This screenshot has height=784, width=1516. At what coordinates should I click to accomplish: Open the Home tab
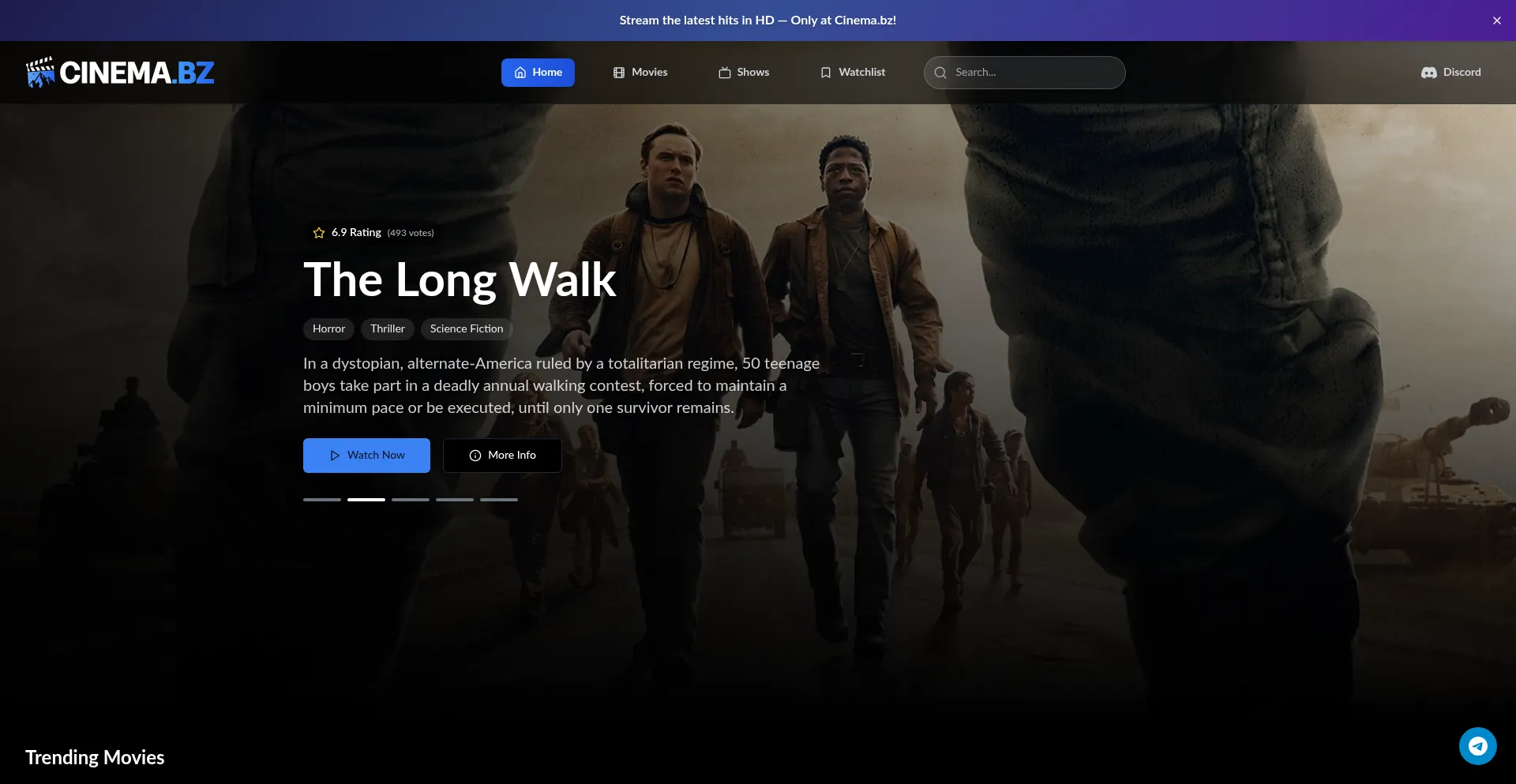pos(538,73)
